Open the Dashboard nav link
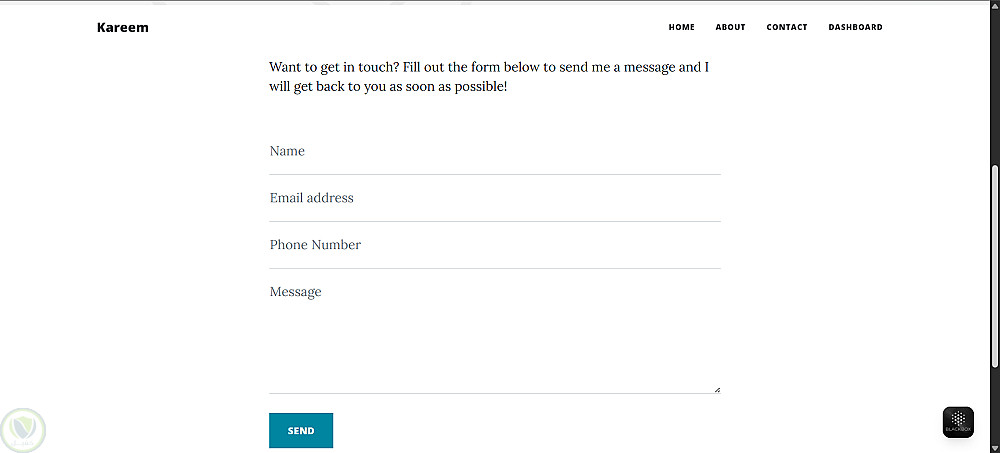The height and width of the screenshot is (453, 1000). point(855,27)
